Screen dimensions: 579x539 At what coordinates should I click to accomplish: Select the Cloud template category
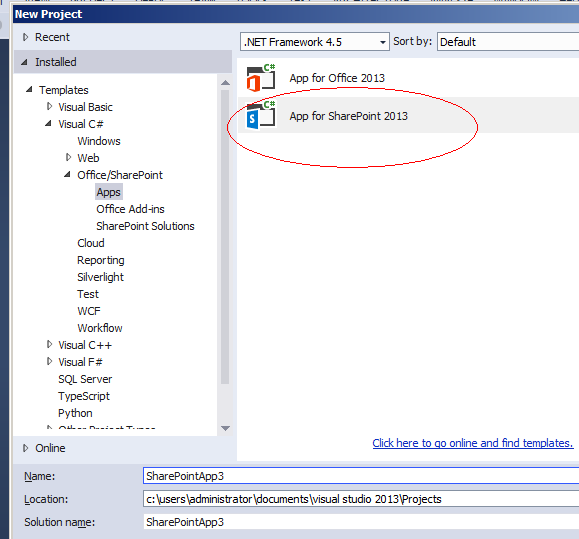tap(91, 243)
